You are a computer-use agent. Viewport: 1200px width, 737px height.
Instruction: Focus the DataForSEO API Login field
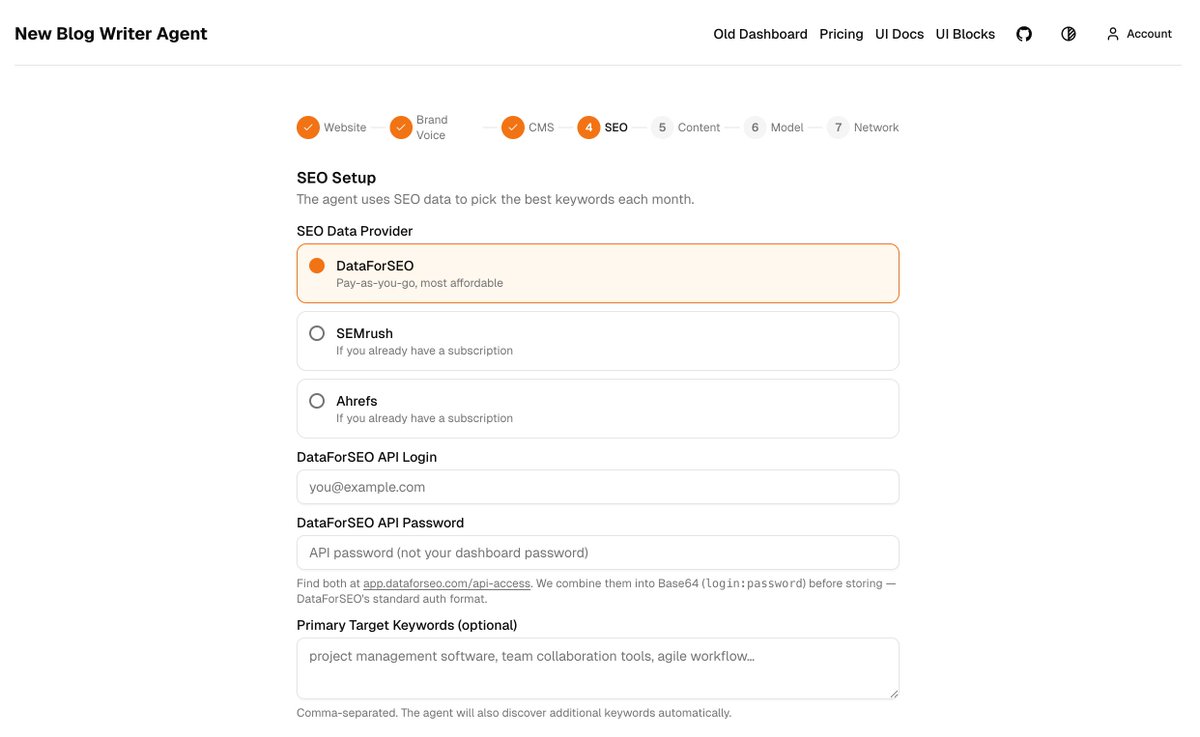598,487
